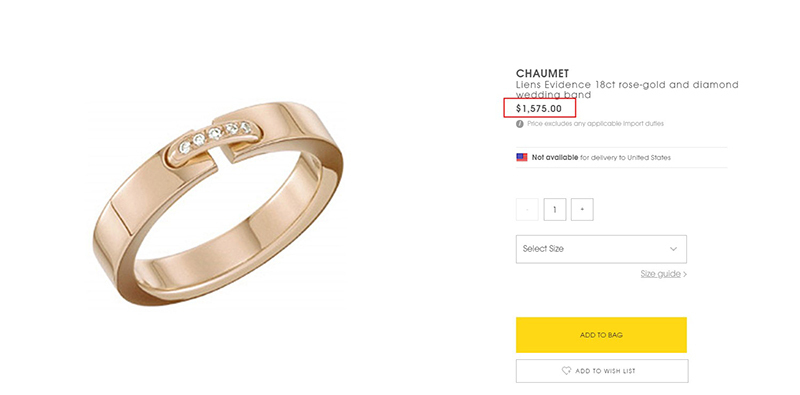This screenshot has width=800, height=395.
Task: Click the 'Not available' delivery notice
Action: [555, 158]
